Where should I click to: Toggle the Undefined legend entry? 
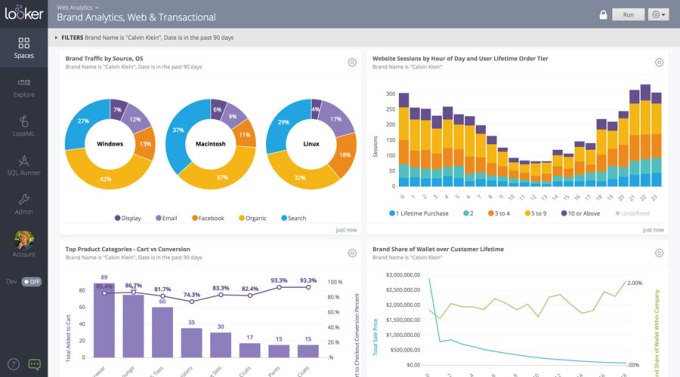(632, 213)
